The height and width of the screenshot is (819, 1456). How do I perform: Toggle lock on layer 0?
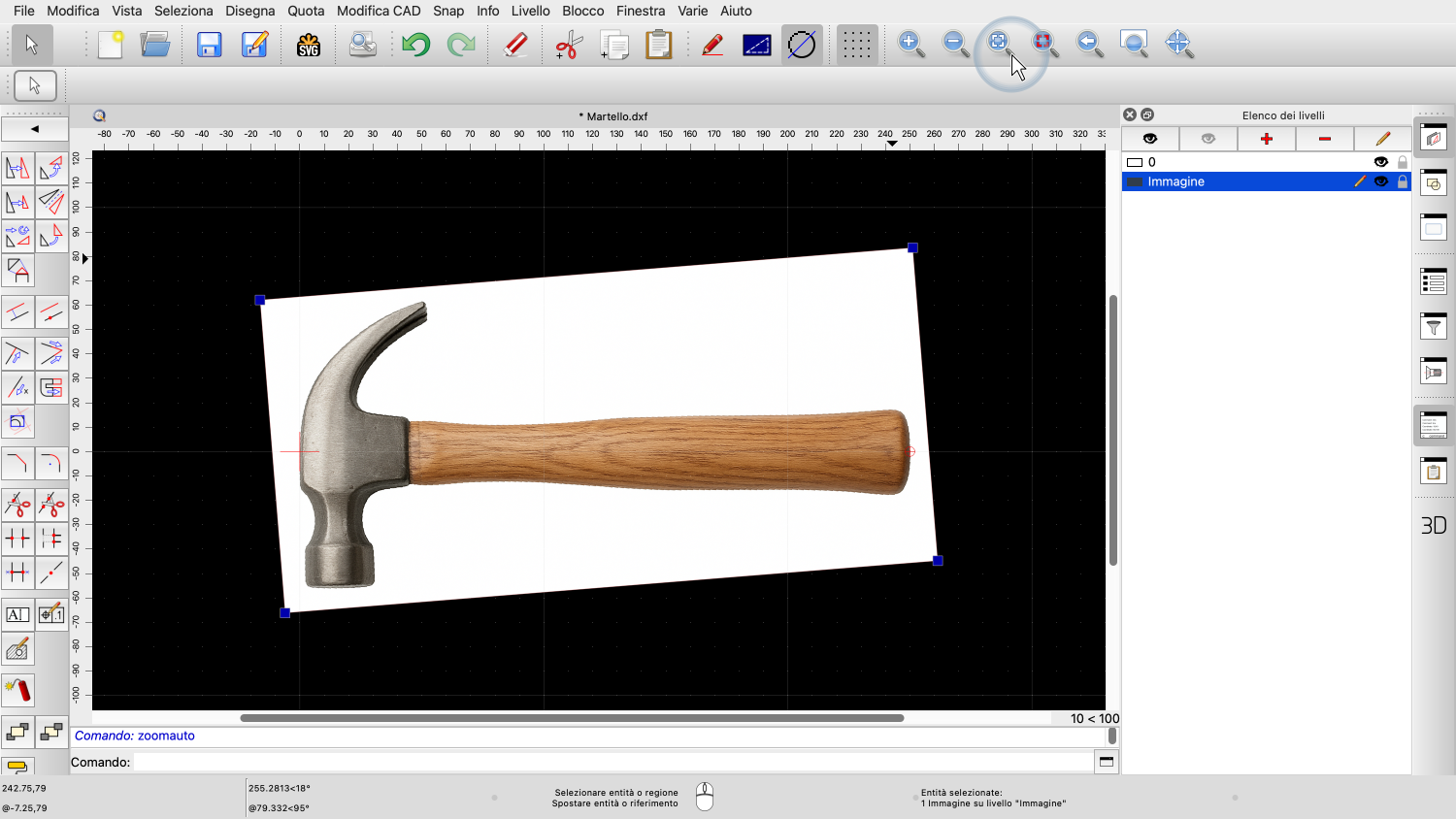(1403, 162)
